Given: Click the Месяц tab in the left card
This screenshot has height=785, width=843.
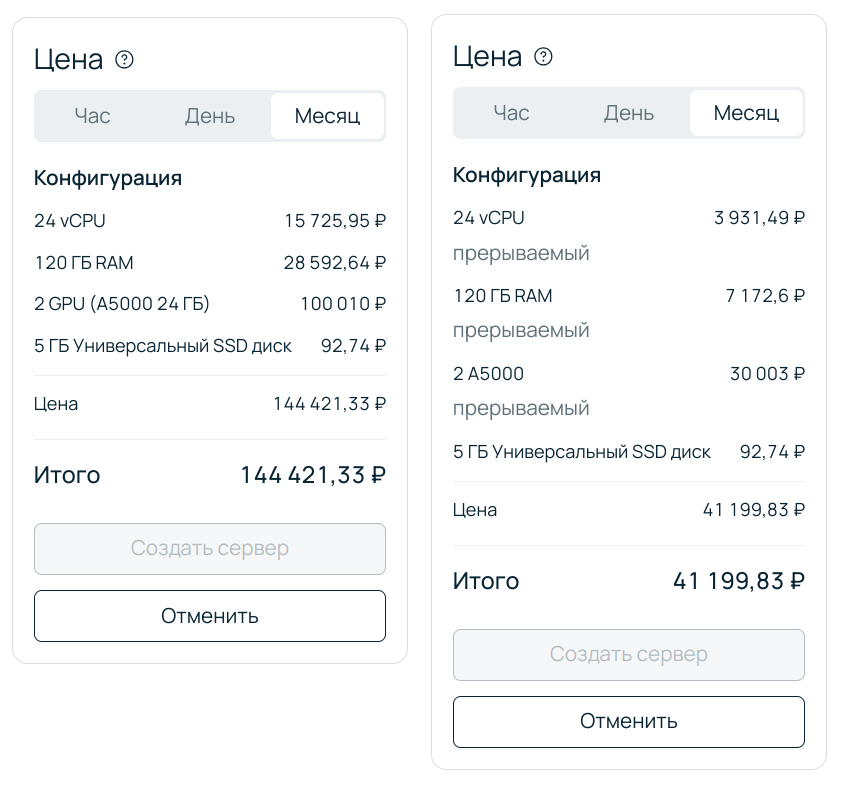Looking at the screenshot, I should click(x=327, y=116).
